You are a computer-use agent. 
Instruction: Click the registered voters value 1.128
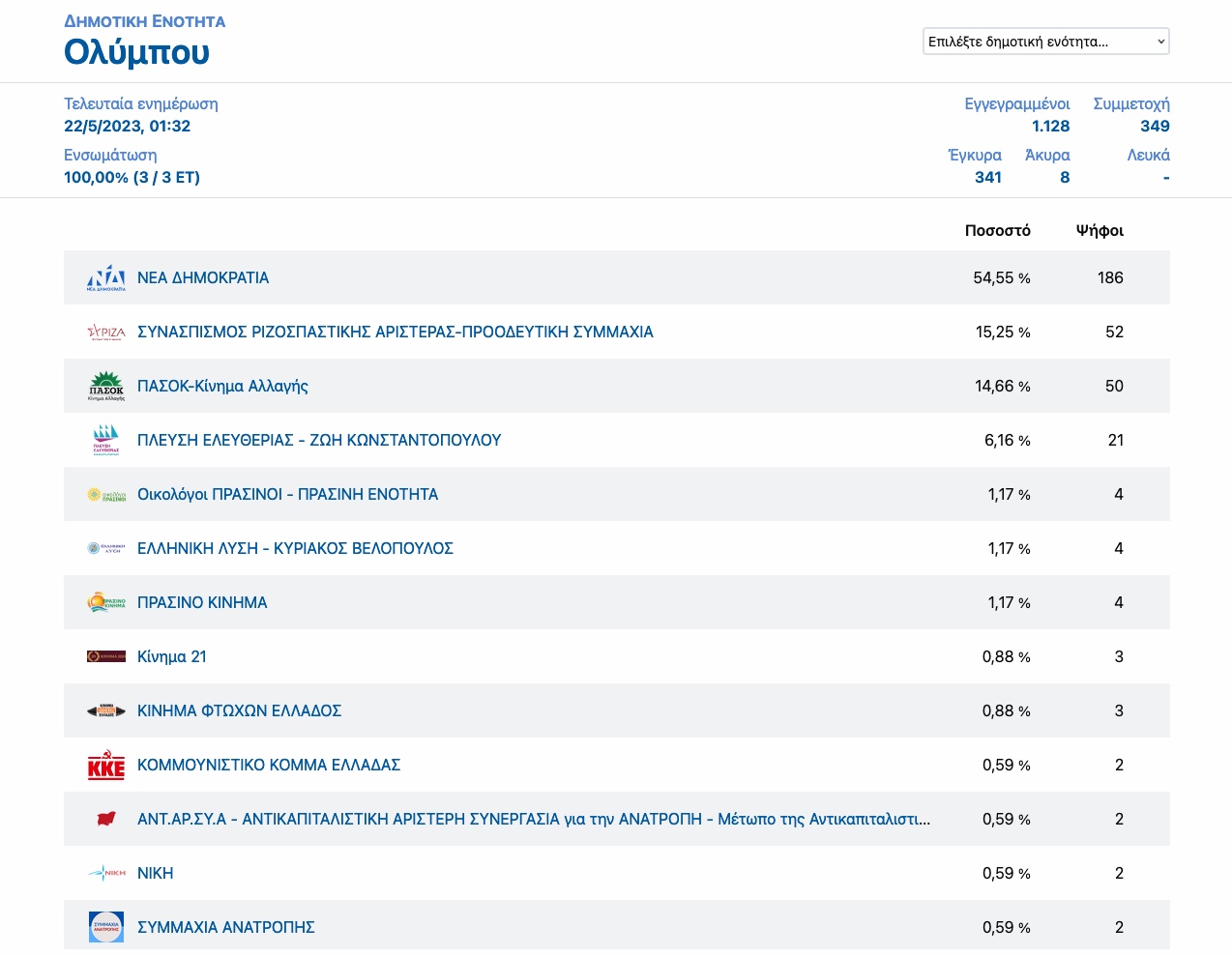point(1051,126)
